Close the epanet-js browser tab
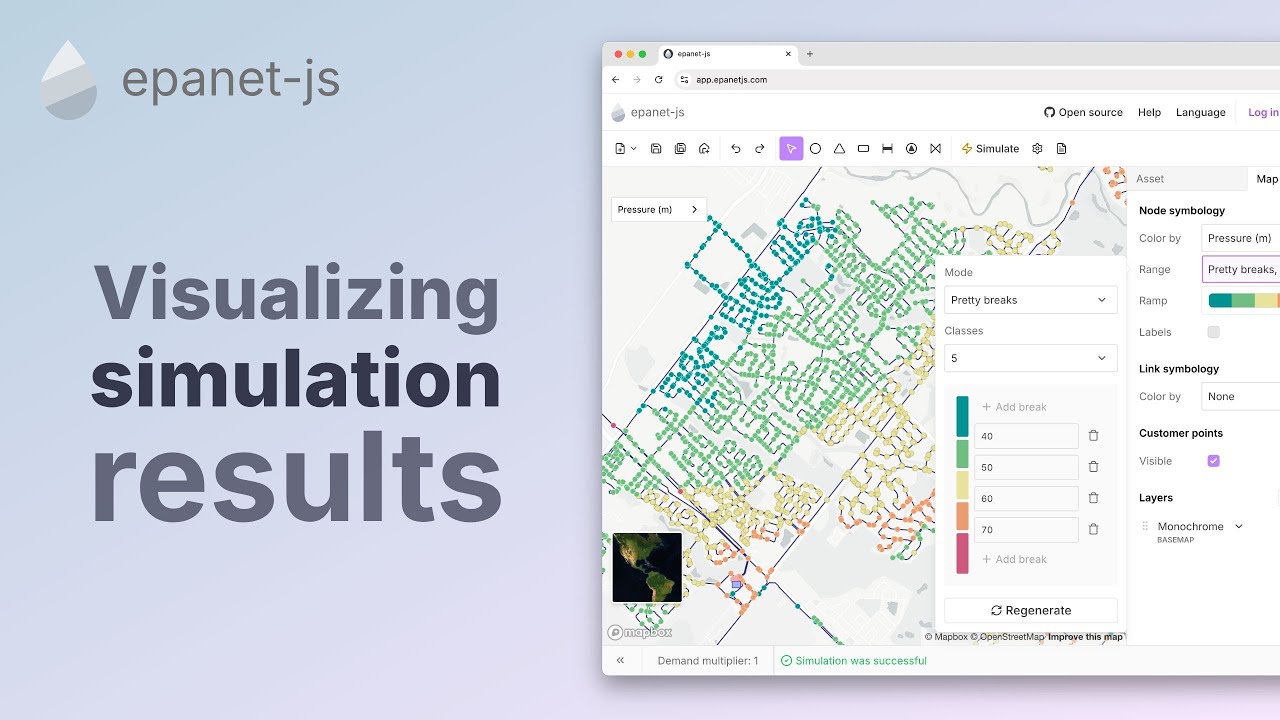 (x=788, y=54)
